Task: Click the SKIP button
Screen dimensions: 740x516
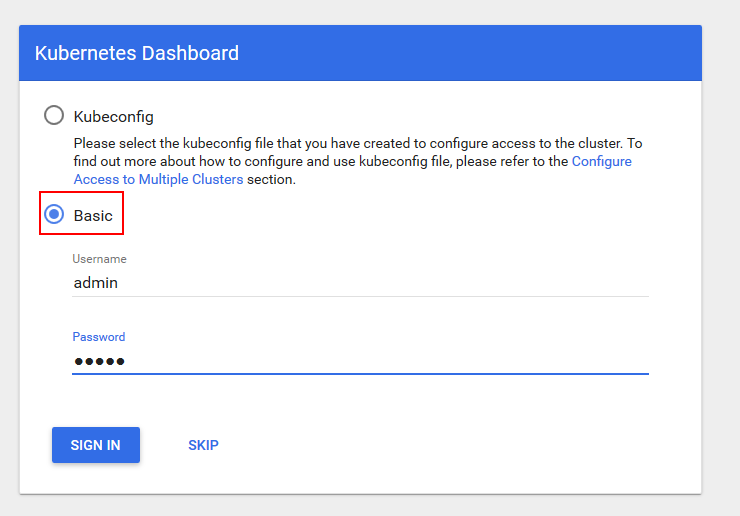Action: coord(203,445)
